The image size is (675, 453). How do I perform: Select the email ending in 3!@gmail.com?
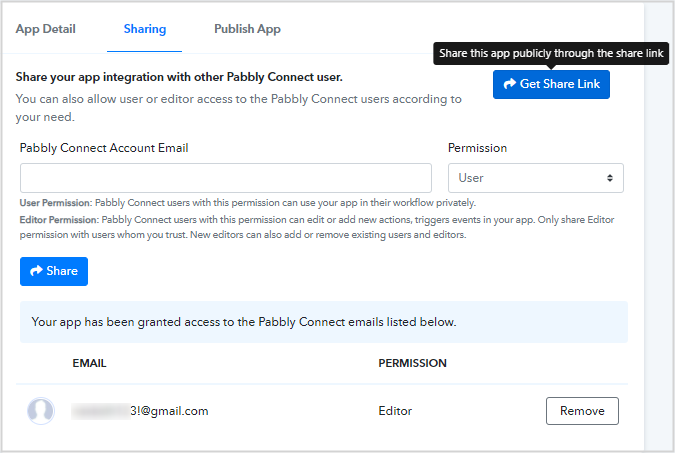[140, 411]
